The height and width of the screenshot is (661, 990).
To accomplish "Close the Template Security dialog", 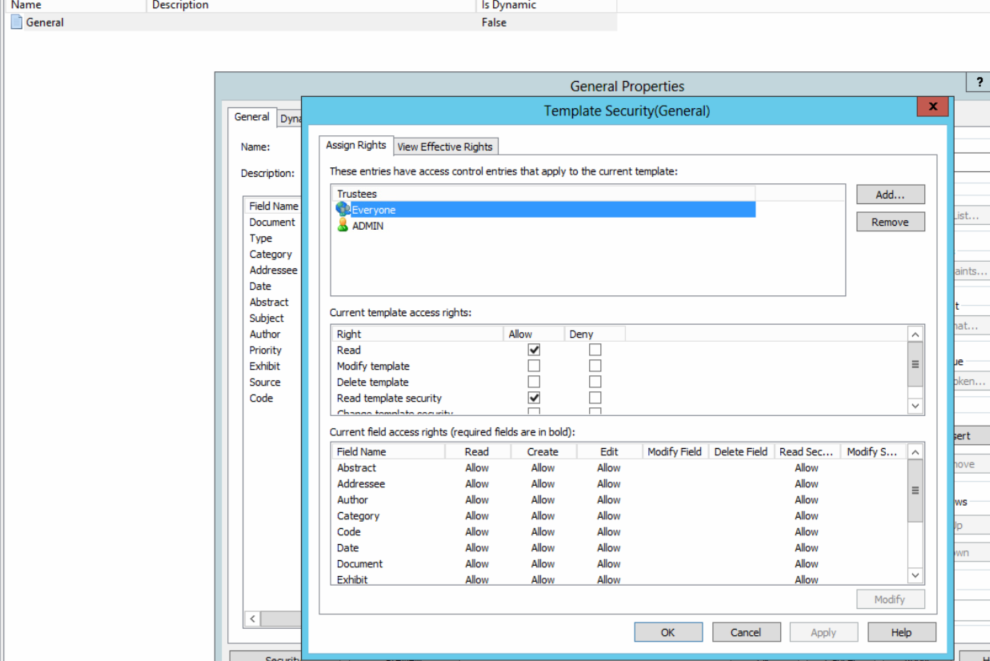I will coord(933,107).
